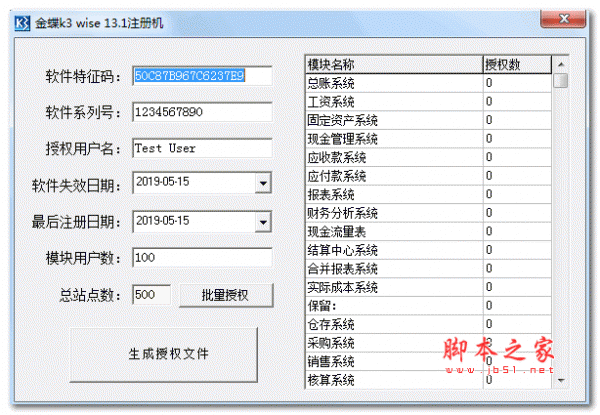Click the 生成授权文件 button
600x415 pixels.
coord(164,355)
